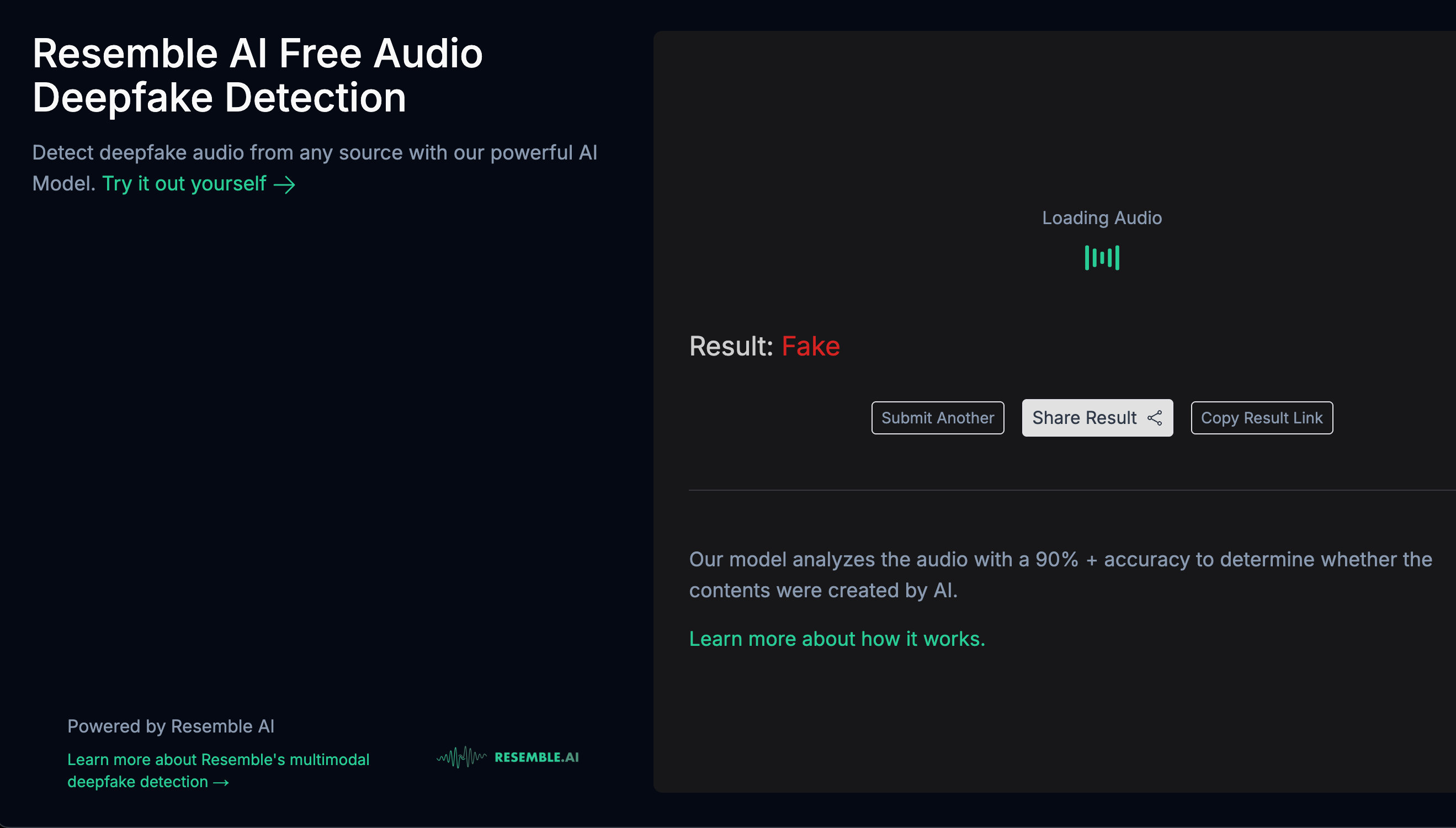Open the Share Result button

coord(1097,418)
